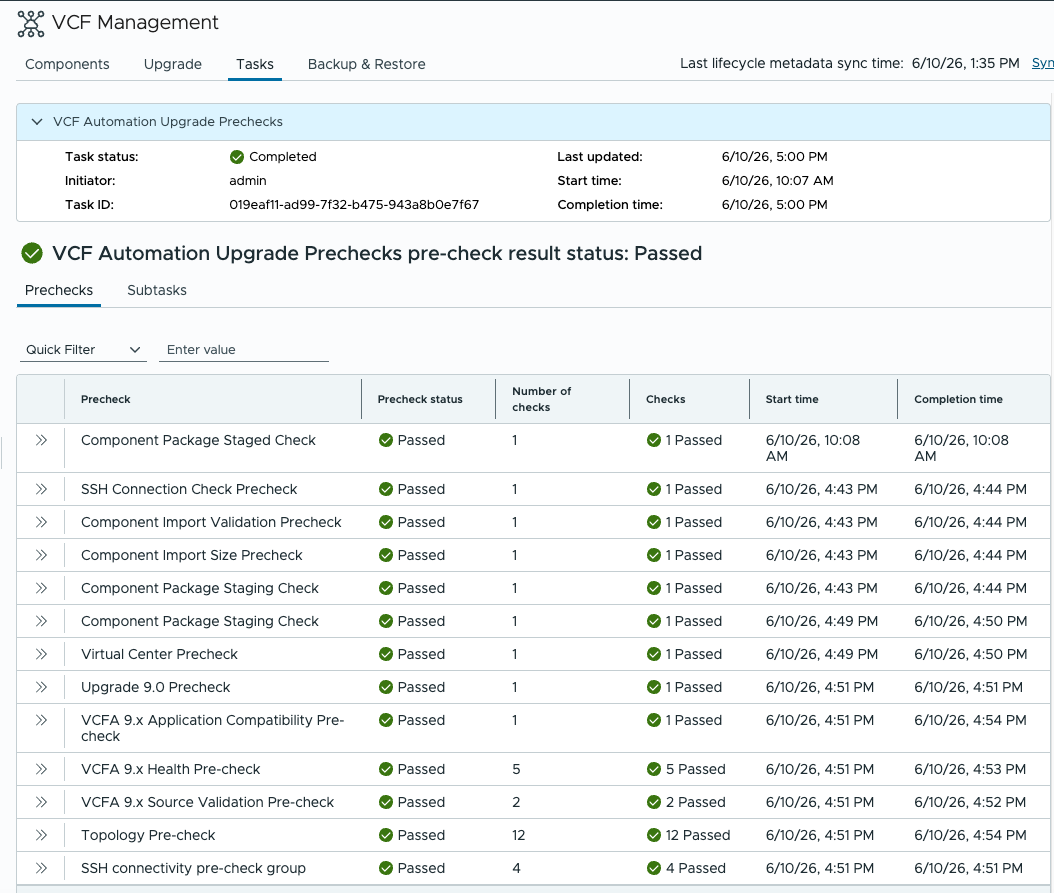Click the metadata sync time 6/10/26, 1:35 PM
This screenshot has width=1054, height=893.
[965, 63]
